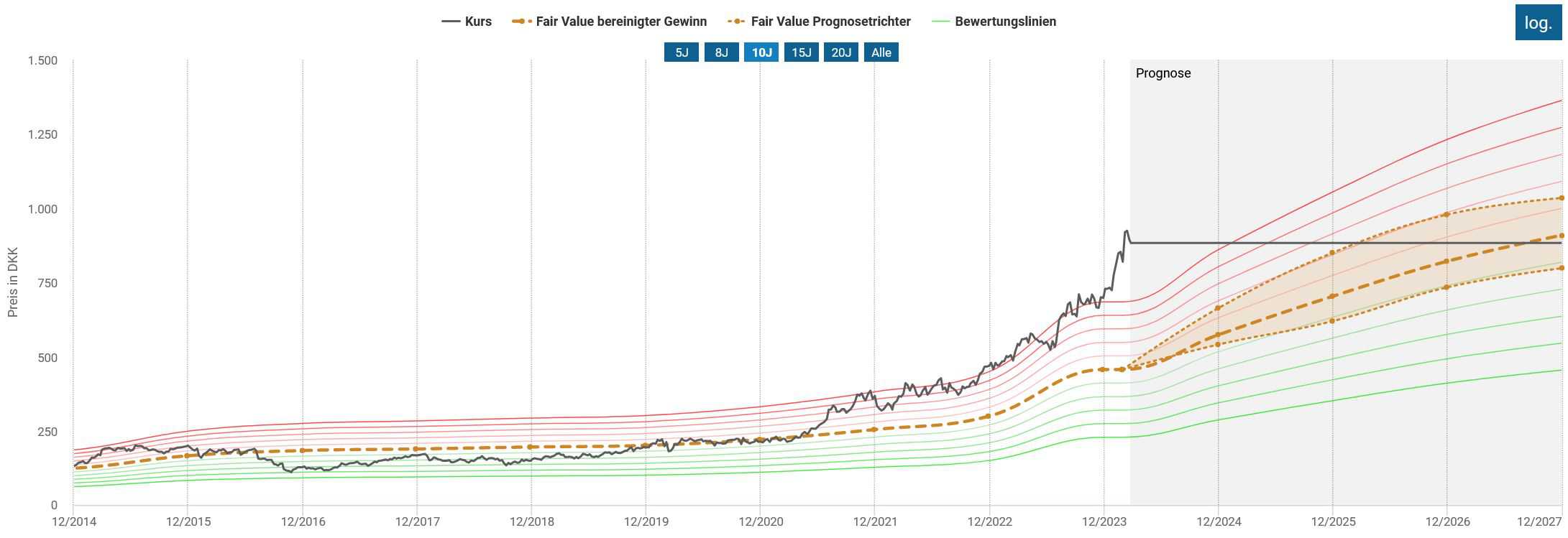The height and width of the screenshot is (538, 1568).
Task: Select the 5J time range
Action: coord(681,52)
